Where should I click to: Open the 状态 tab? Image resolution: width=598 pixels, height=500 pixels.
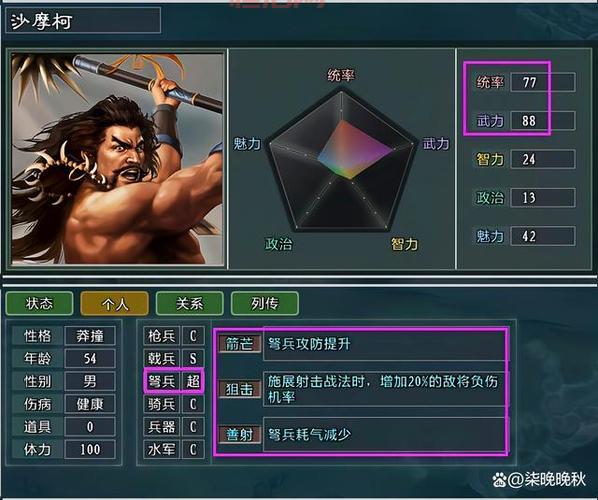coord(39,304)
